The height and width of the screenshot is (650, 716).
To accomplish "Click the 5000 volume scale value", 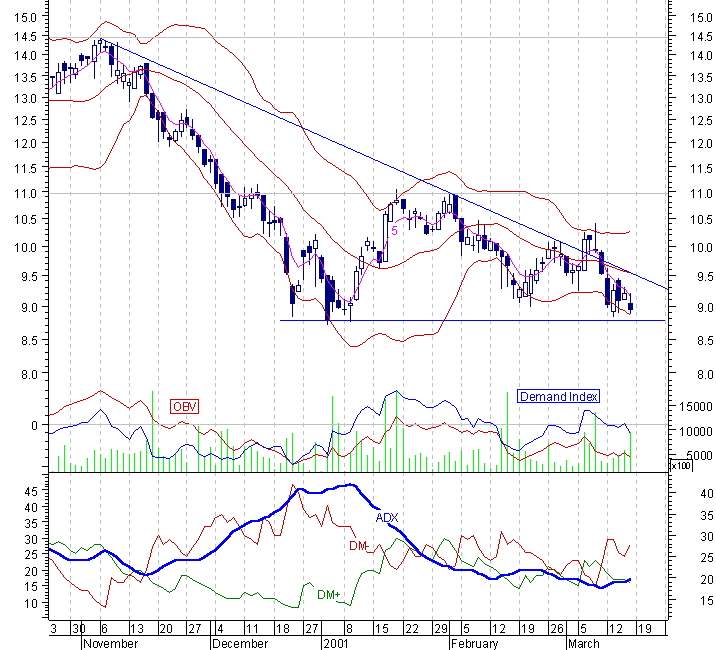I will (x=699, y=455).
